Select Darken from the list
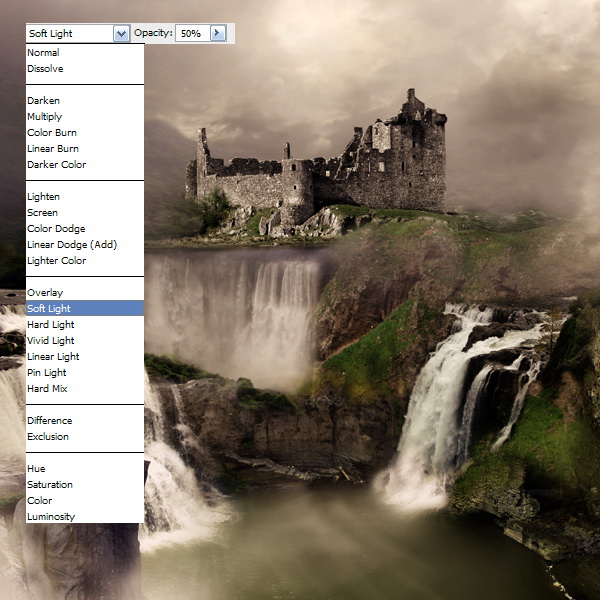600x600 pixels. 43,101
